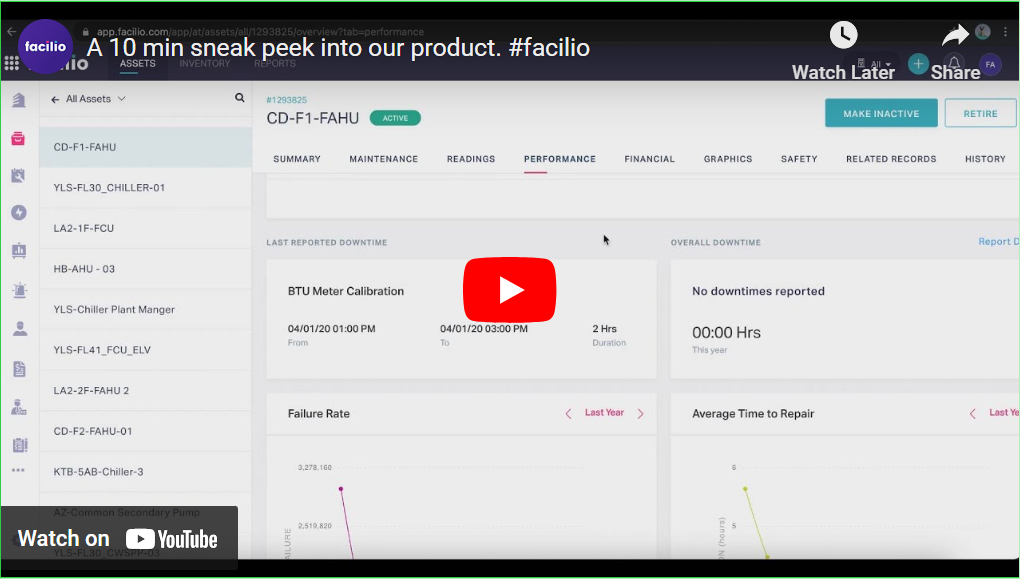
Task: Click the FA profile avatar
Action: pyautogui.click(x=990, y=64)
